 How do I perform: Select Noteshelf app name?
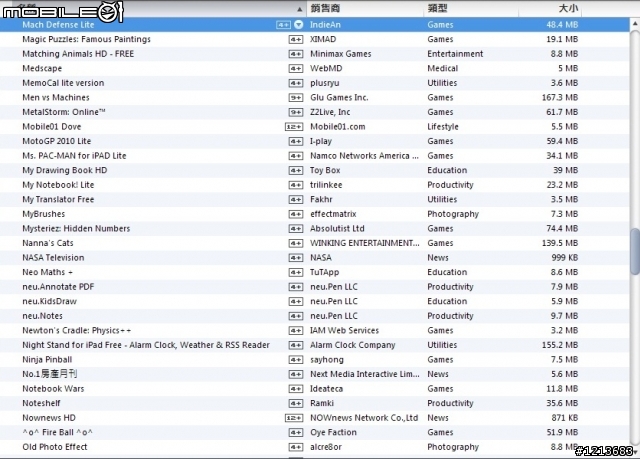tap(41, 403)
